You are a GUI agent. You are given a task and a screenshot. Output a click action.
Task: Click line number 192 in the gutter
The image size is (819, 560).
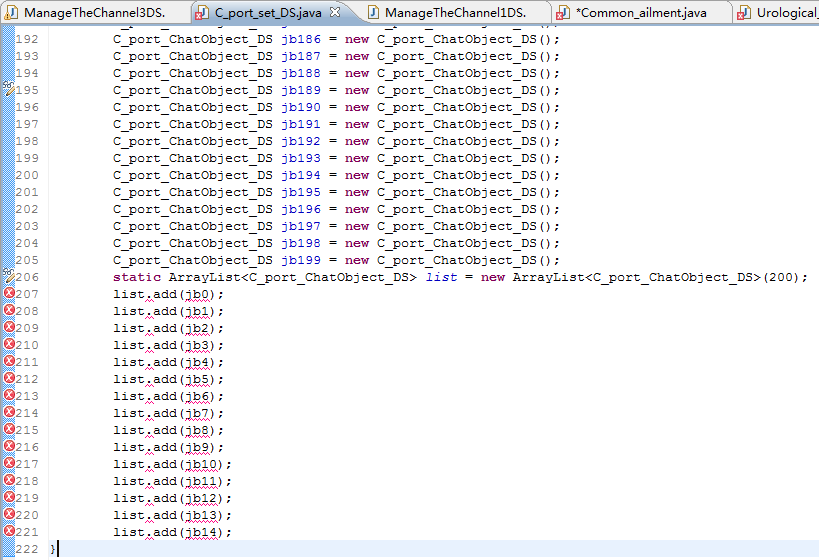pyautogui.click(x=27, y=39)
